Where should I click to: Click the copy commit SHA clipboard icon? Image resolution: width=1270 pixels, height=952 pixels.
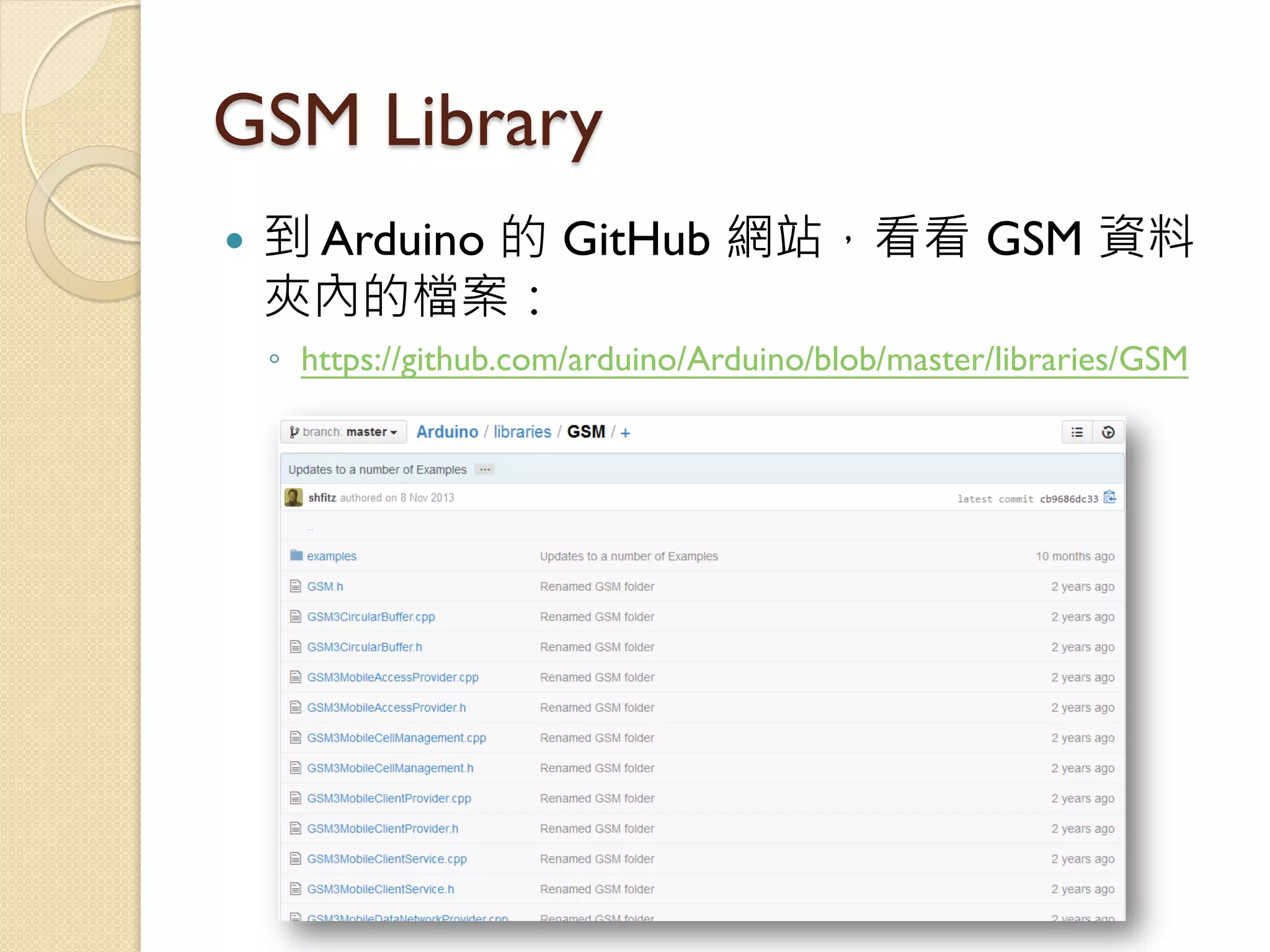click(1110, 497)
